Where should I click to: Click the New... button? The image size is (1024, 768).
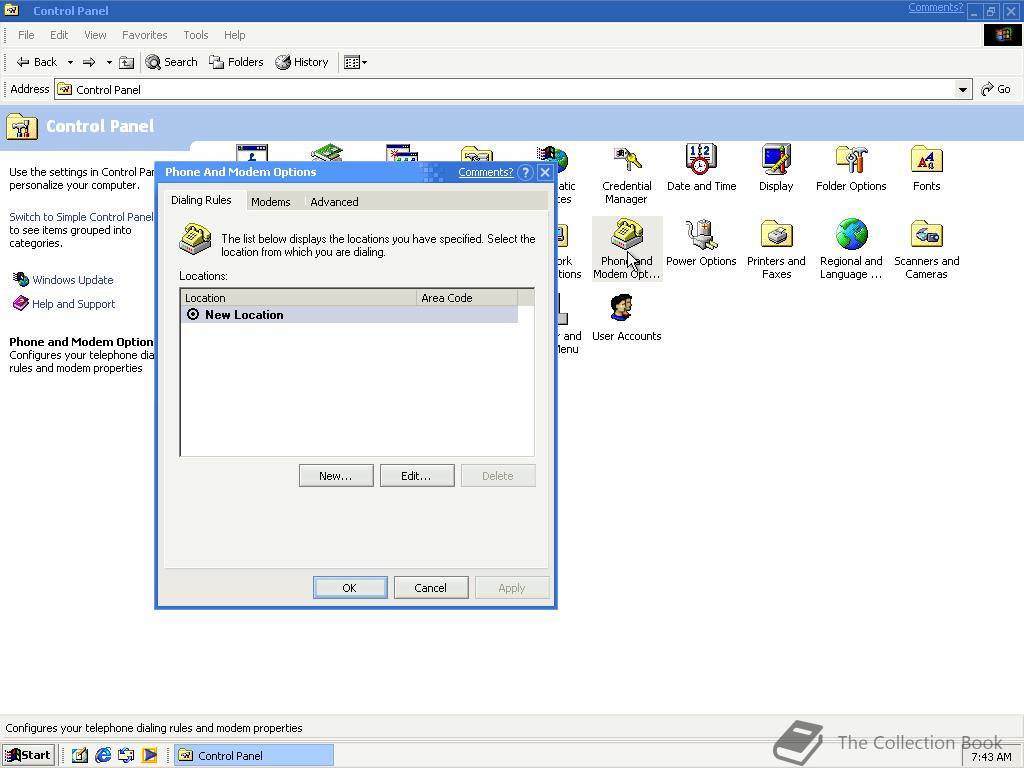(336, 476)
